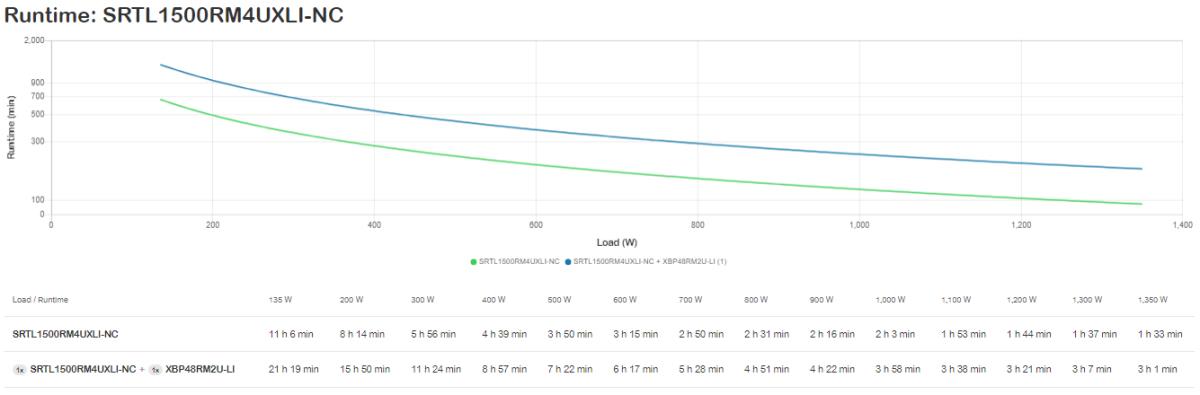Select the 1,350 W column header

coord(1151,299)
